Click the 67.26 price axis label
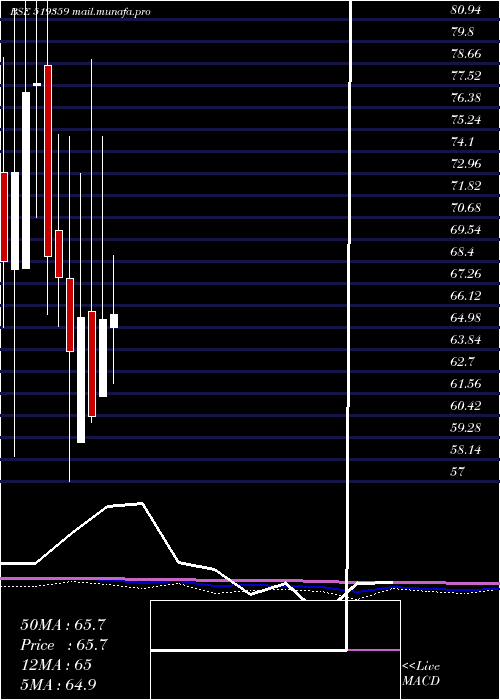Viewport: 500px width, 700px height. click(x=466, y=274)
